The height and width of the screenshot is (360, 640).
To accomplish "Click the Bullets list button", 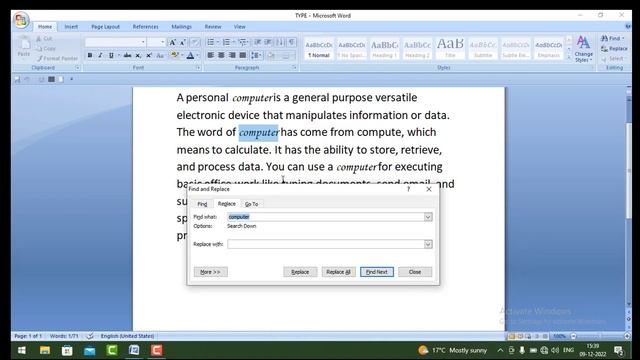I will tap(211, 42).
